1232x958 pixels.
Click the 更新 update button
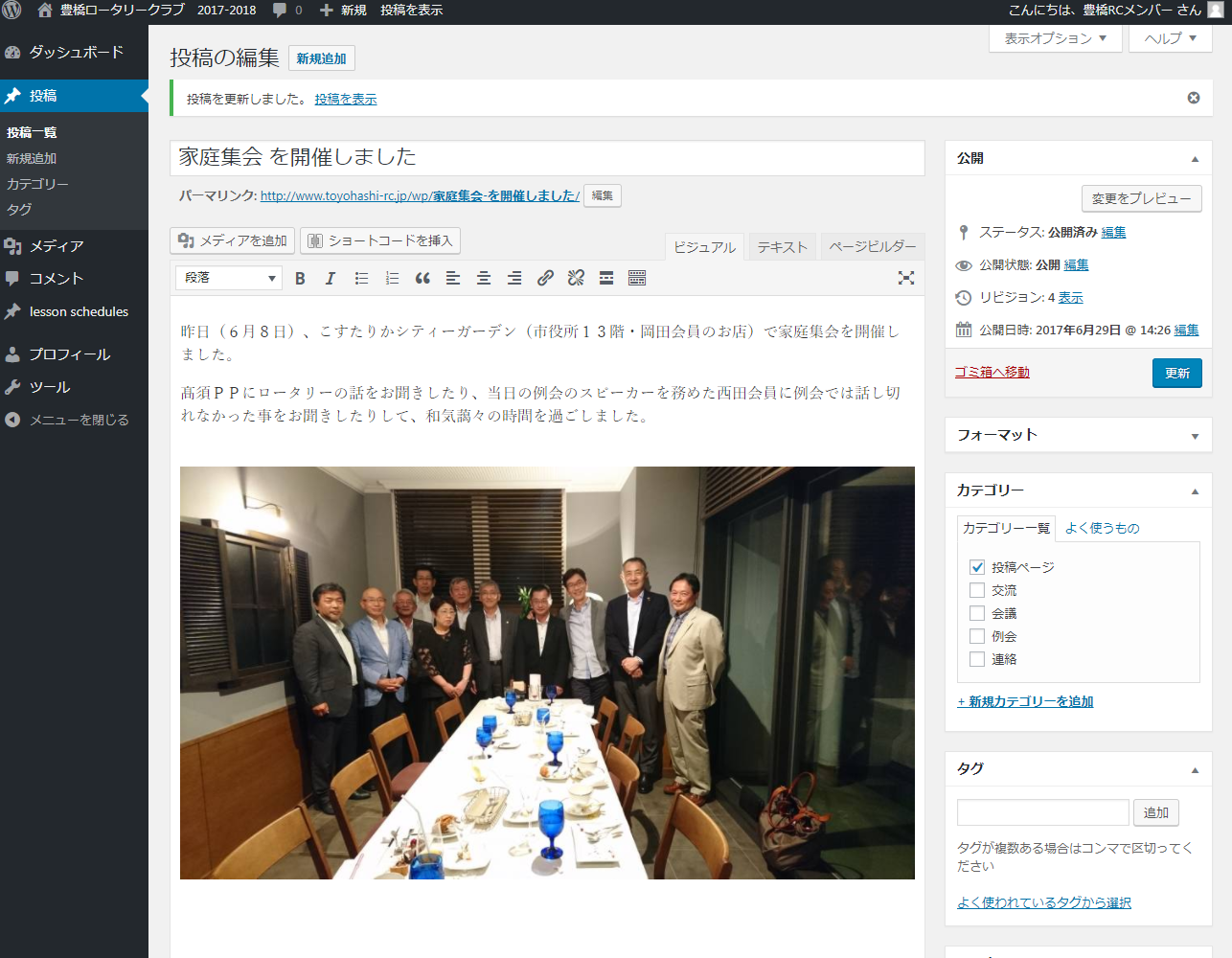(x=1176, y=373)
